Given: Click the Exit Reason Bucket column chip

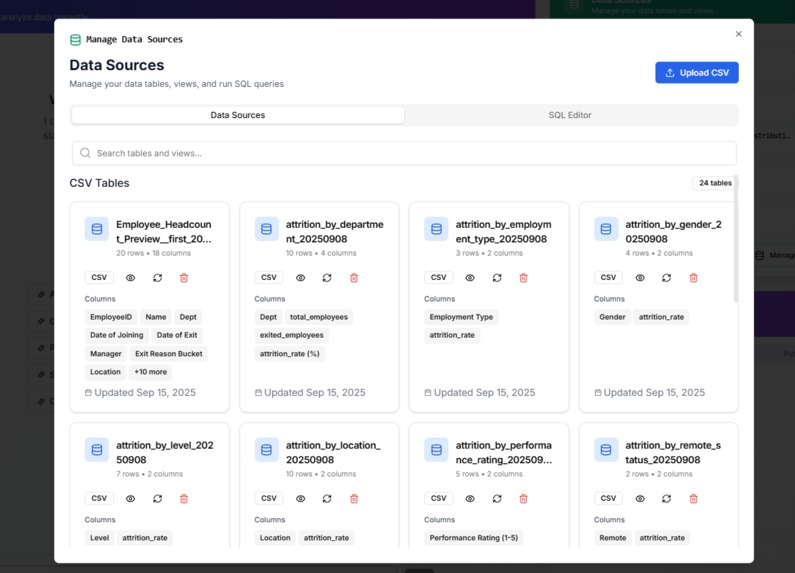Looking at the screenshot, I should click(168, 353).
